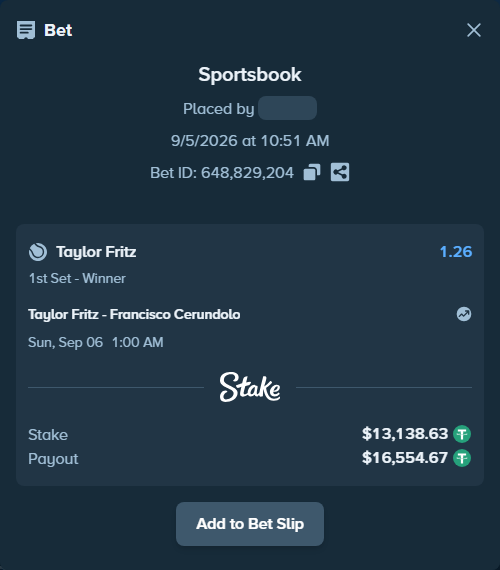Click the 1st Set - Winner market label
The image size is (500, 570).
(x=77, y=278)
